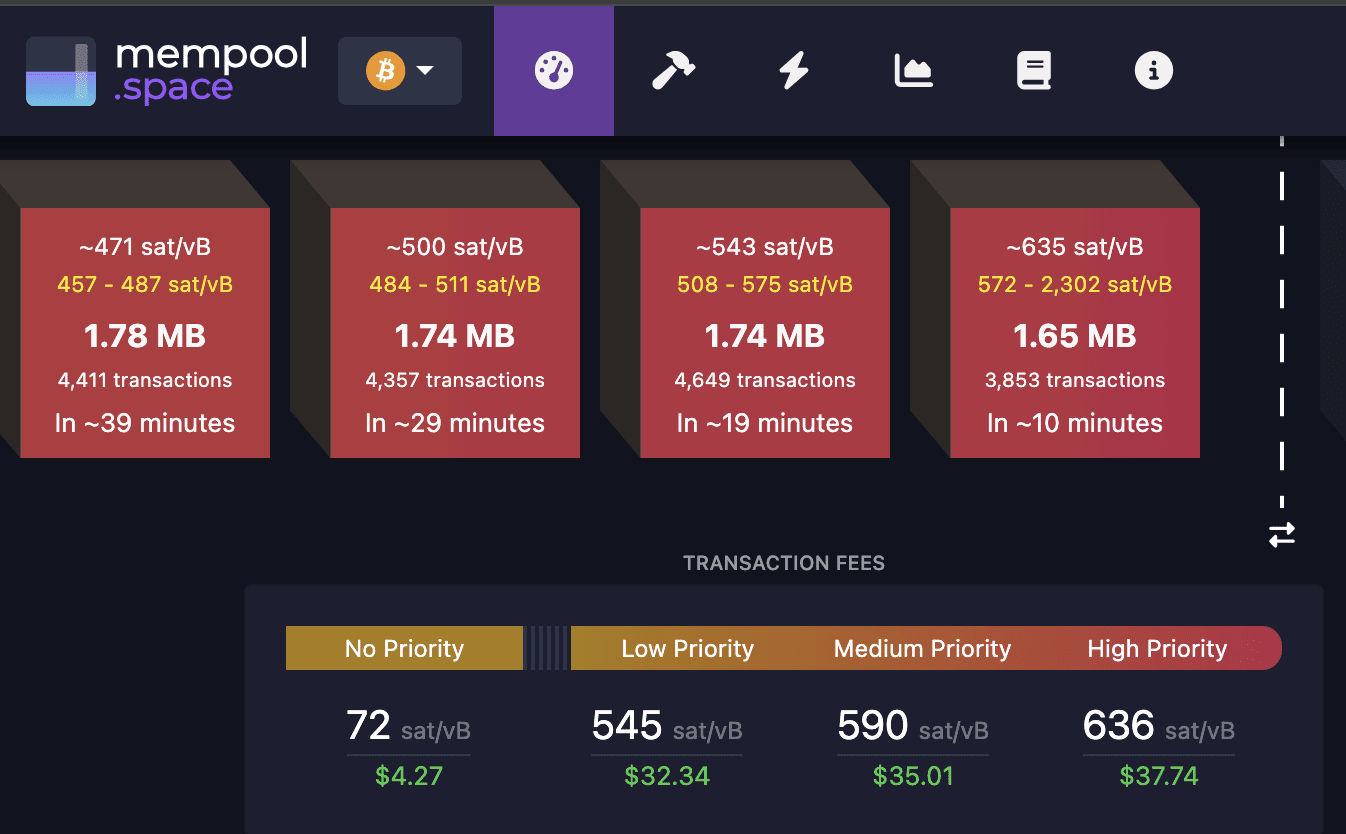Click the 1.78 MB block size
The height and width of the screenshot is (834, 1346).
[x=145, y=336]
